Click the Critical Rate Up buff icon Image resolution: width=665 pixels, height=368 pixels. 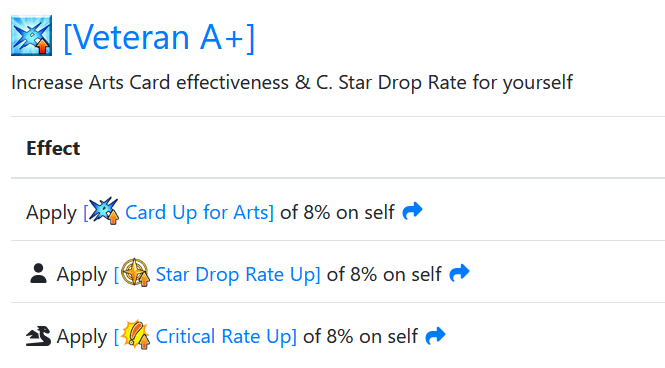pos(135,335)
